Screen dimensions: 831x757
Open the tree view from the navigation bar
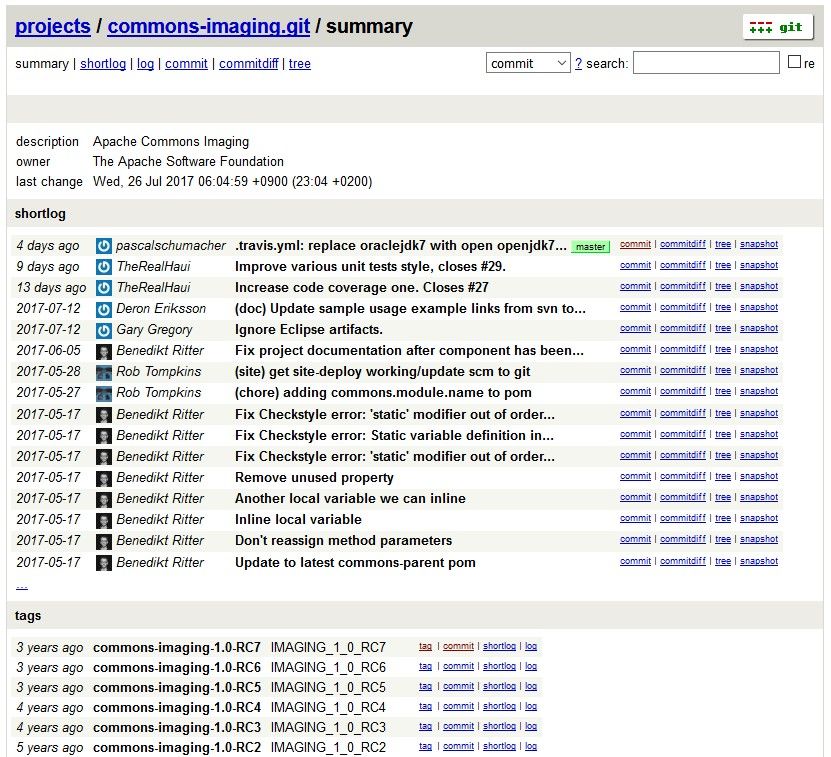(x=299, y=62)
